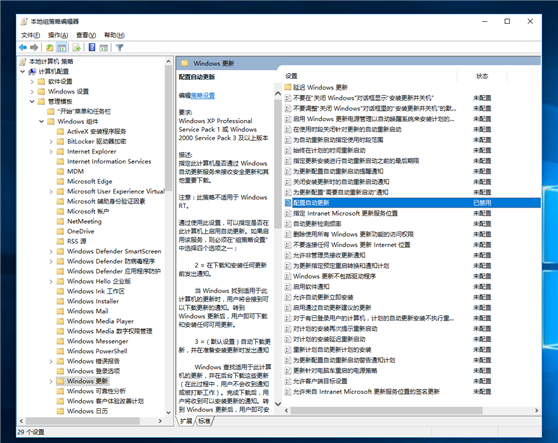Select the Windows Installer tree folder
558x443 pixels.
[93, 301]
